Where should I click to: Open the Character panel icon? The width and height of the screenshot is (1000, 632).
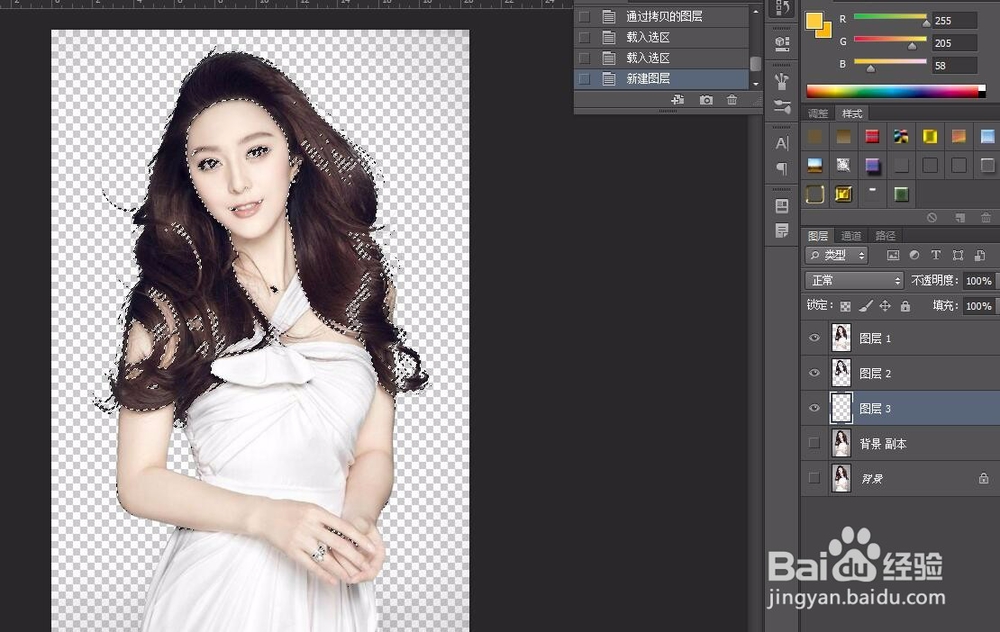782,143
